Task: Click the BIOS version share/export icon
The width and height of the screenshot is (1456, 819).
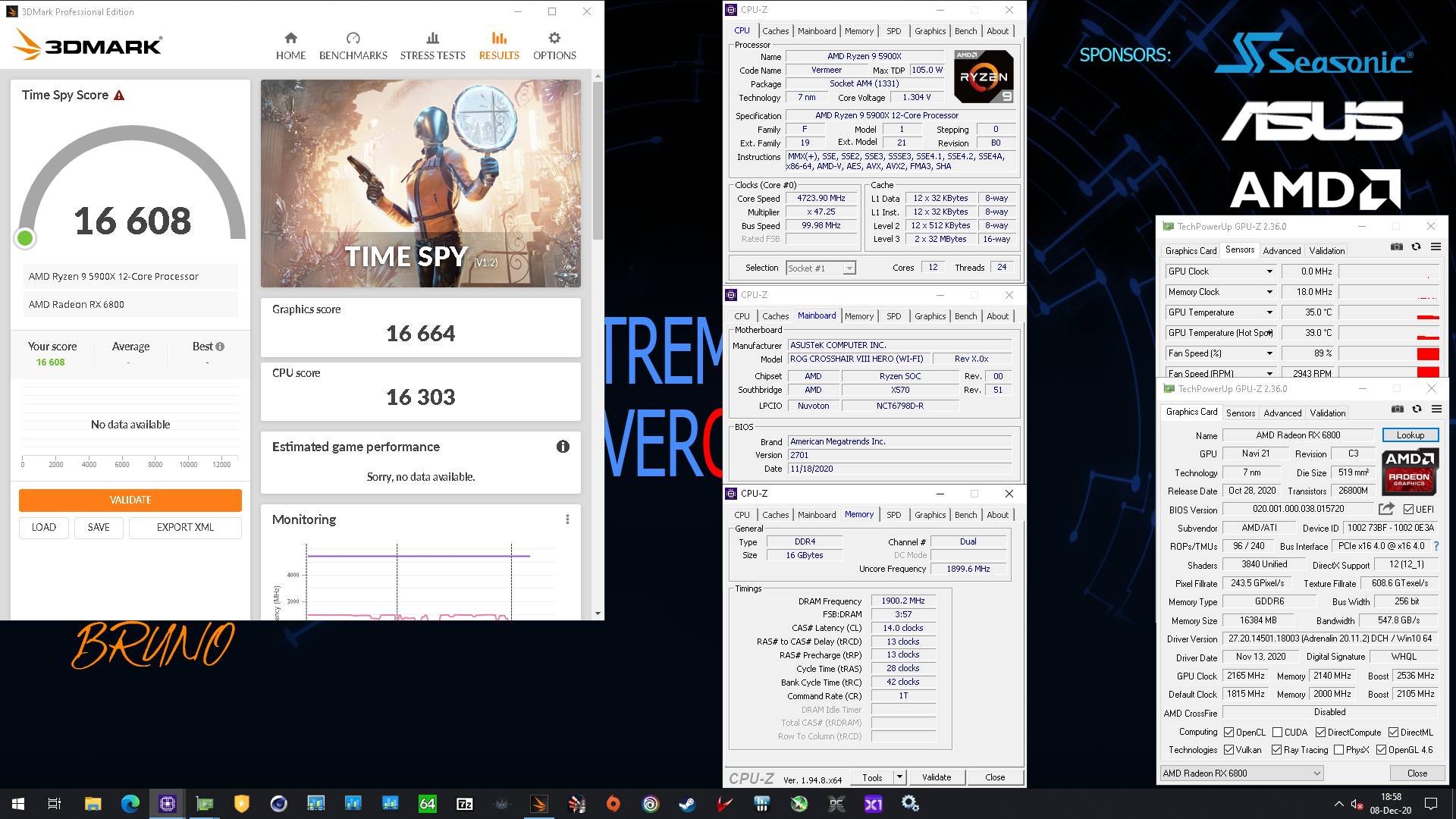Action: 1386,509
